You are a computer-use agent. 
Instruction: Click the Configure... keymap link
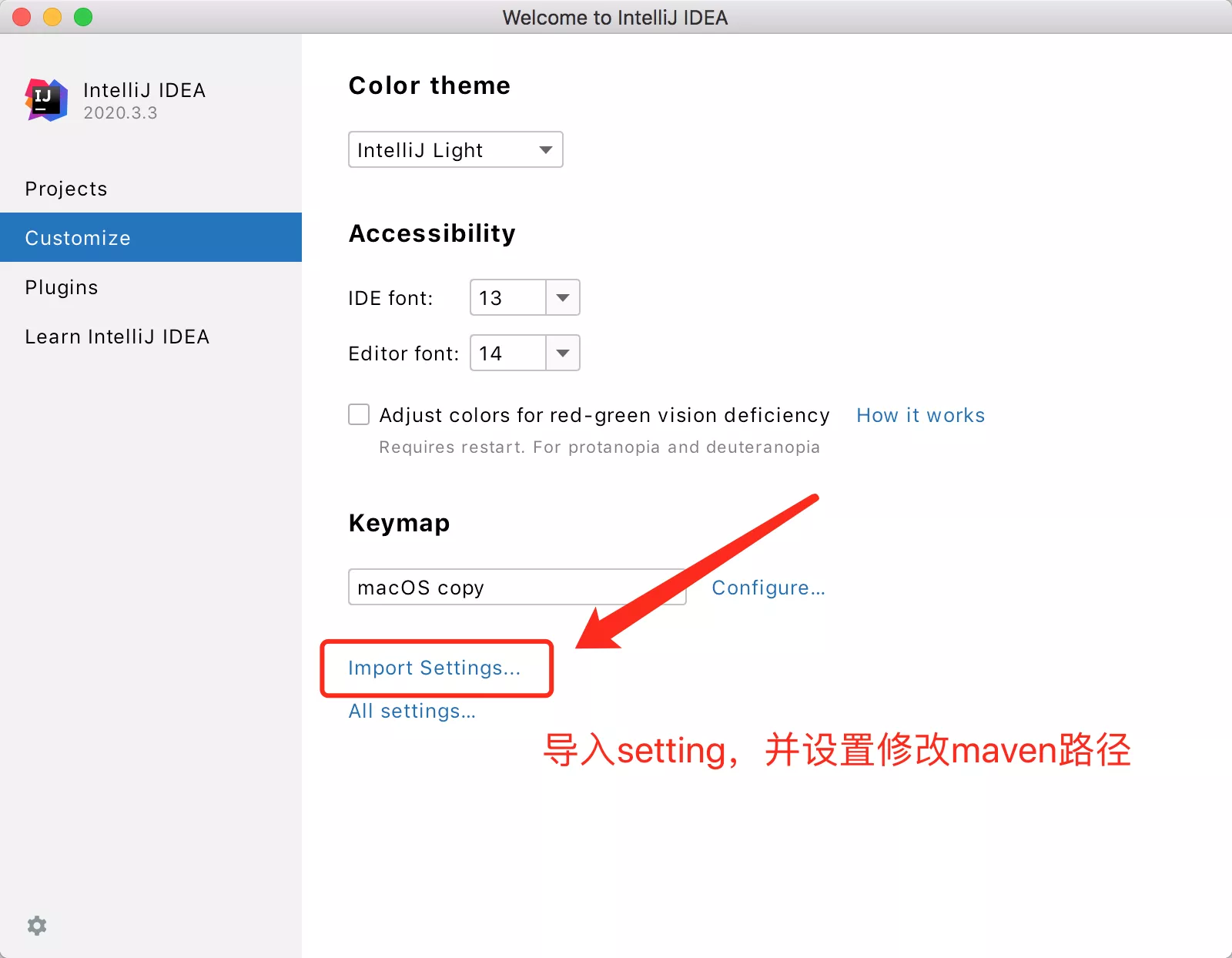768,588
